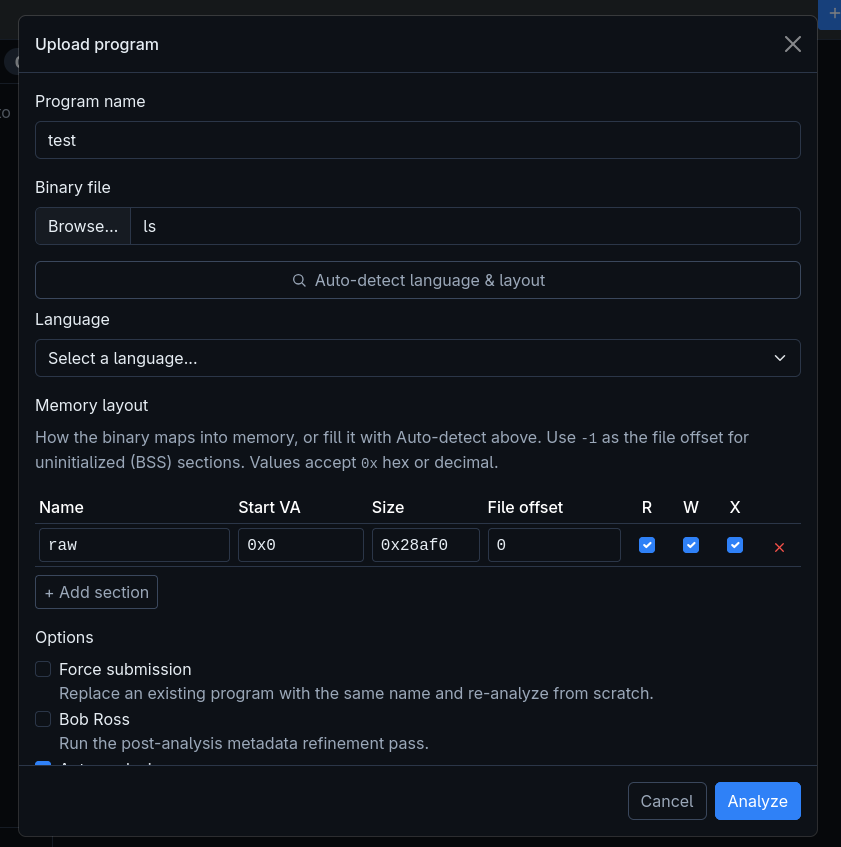Enable the Force submission checkbox
The height and width of the screenshot is (847, 841).
[43, 669]
